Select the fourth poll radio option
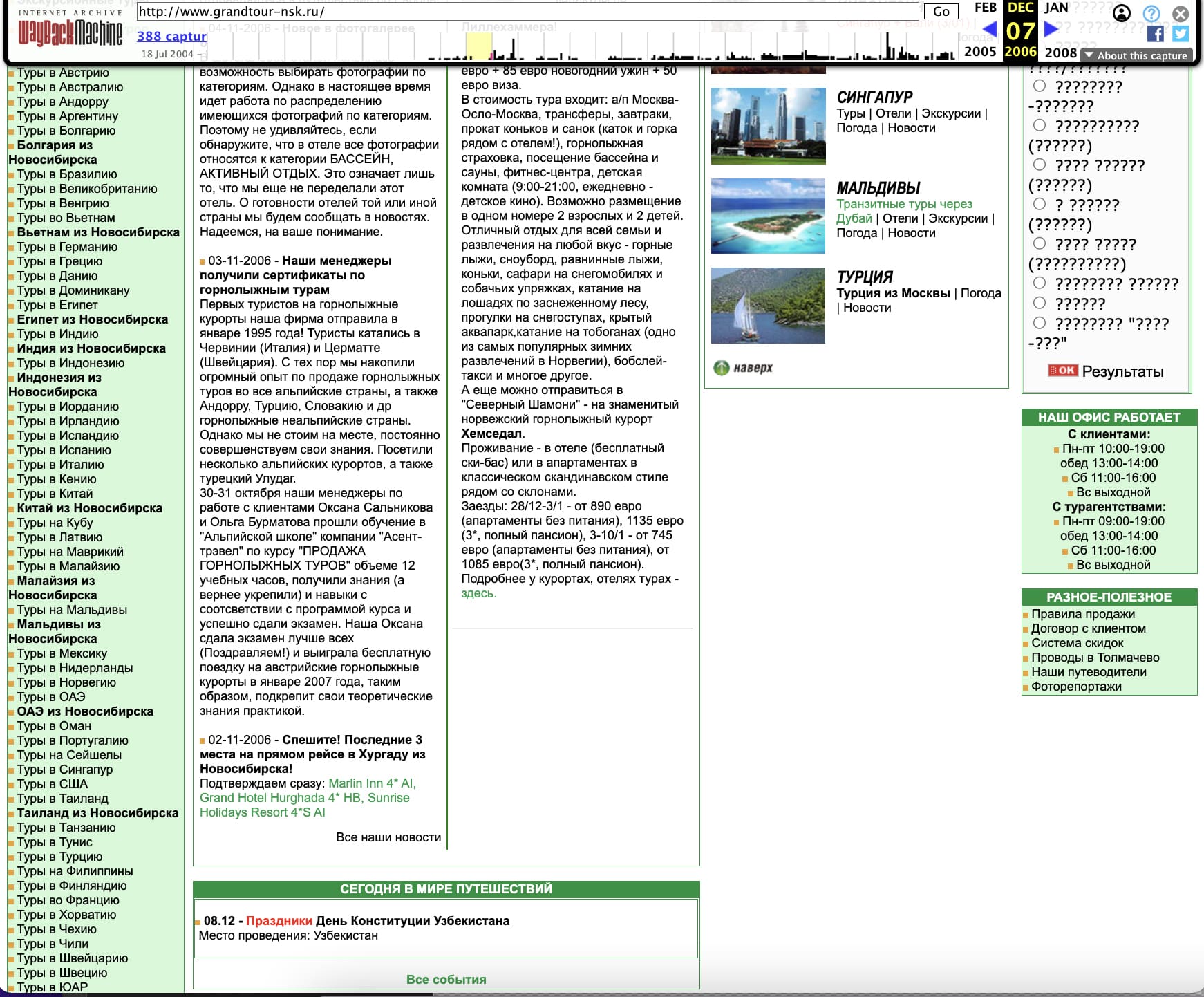1204x997 pixels. click(x=1040, y=204)
